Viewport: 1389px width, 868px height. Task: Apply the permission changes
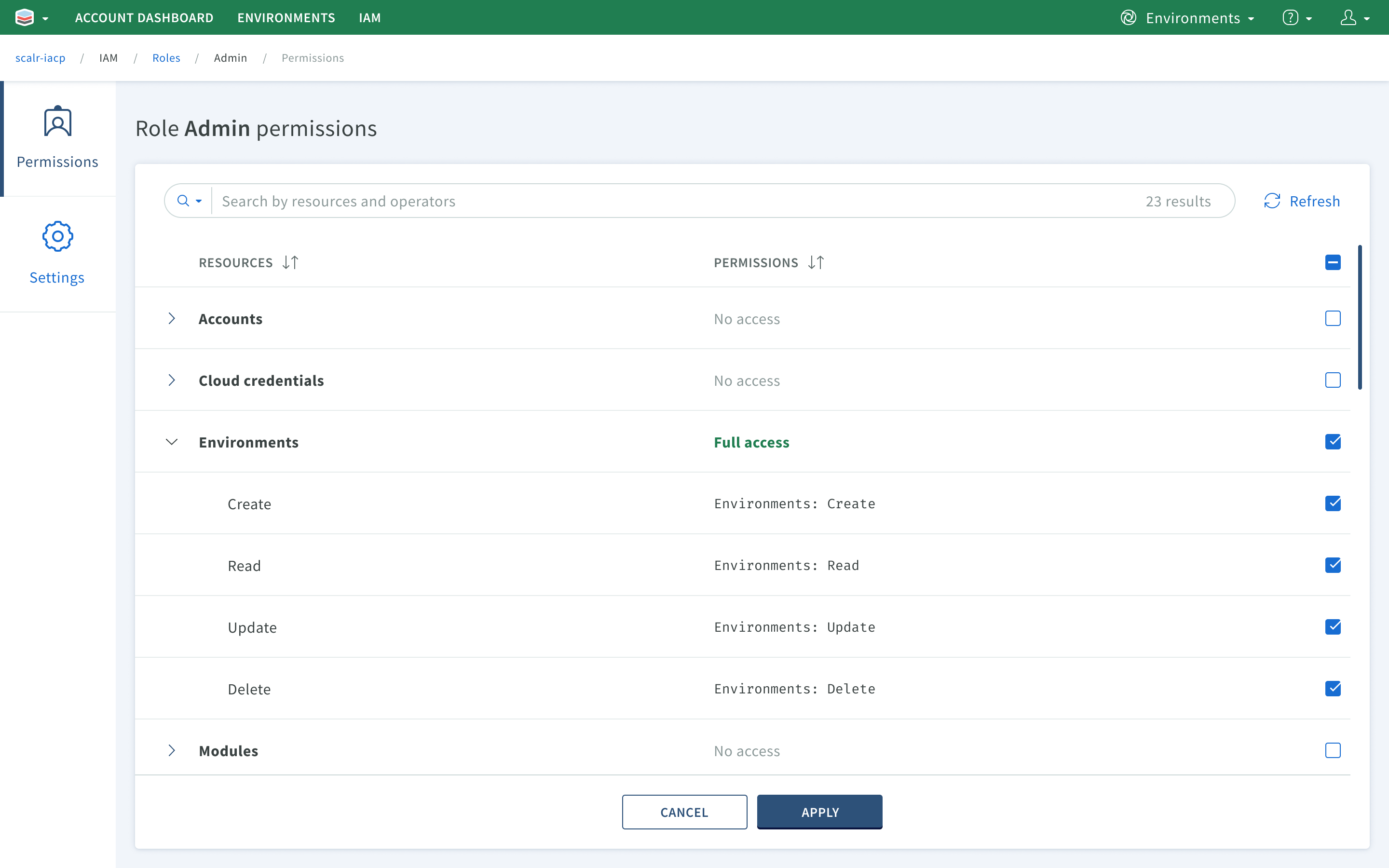(x=819, y=812)
